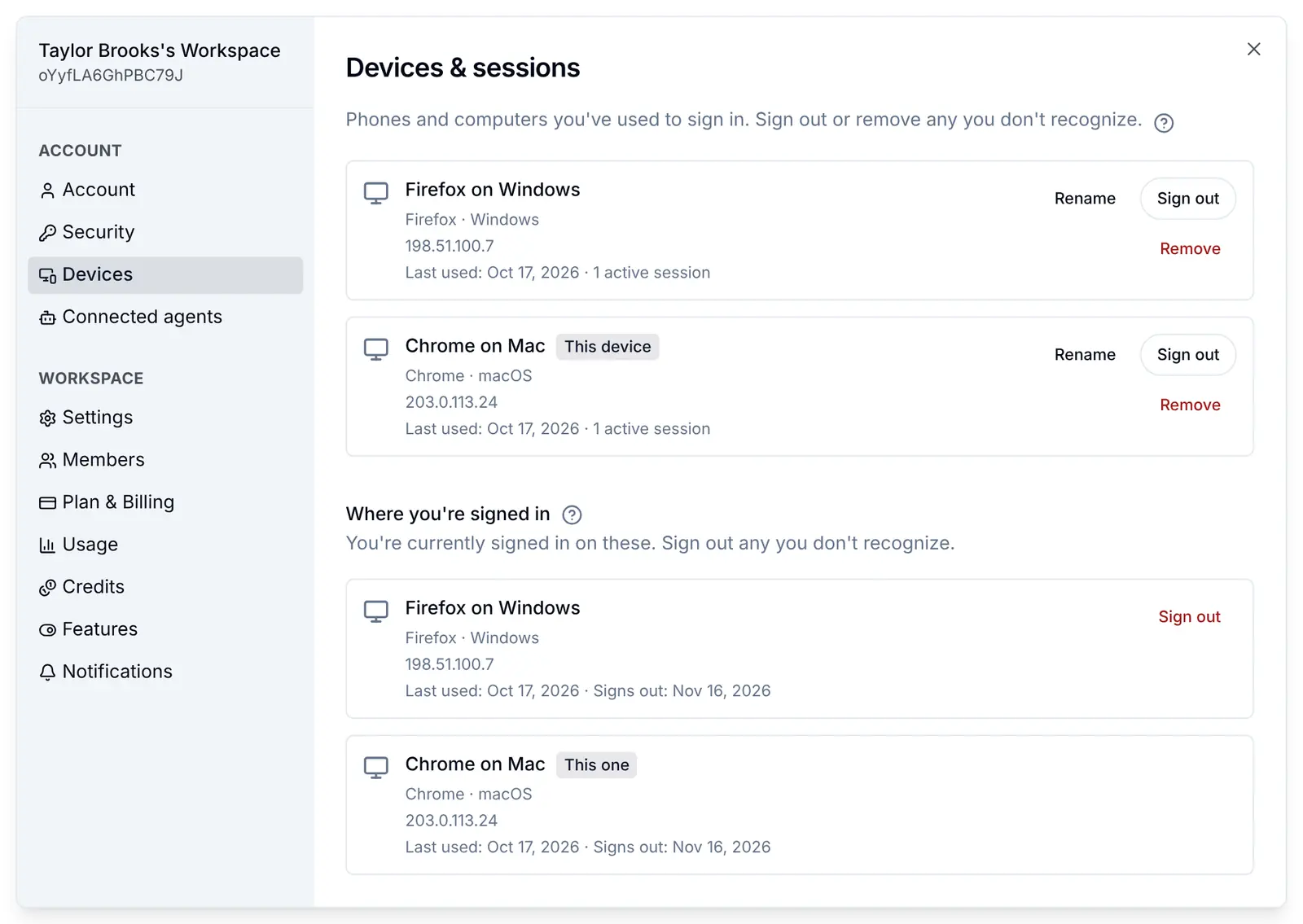This screenshot has width=1303, height=924.
Task: Click the This one badge
Action: [597, 765]
